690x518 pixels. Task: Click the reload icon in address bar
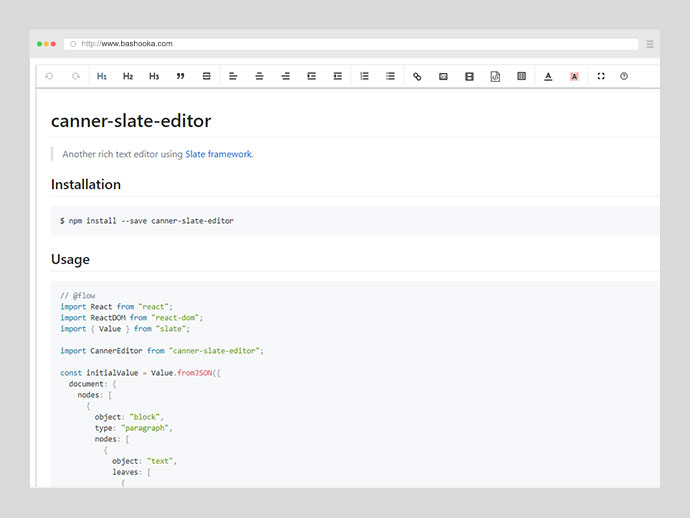[73, 44]
